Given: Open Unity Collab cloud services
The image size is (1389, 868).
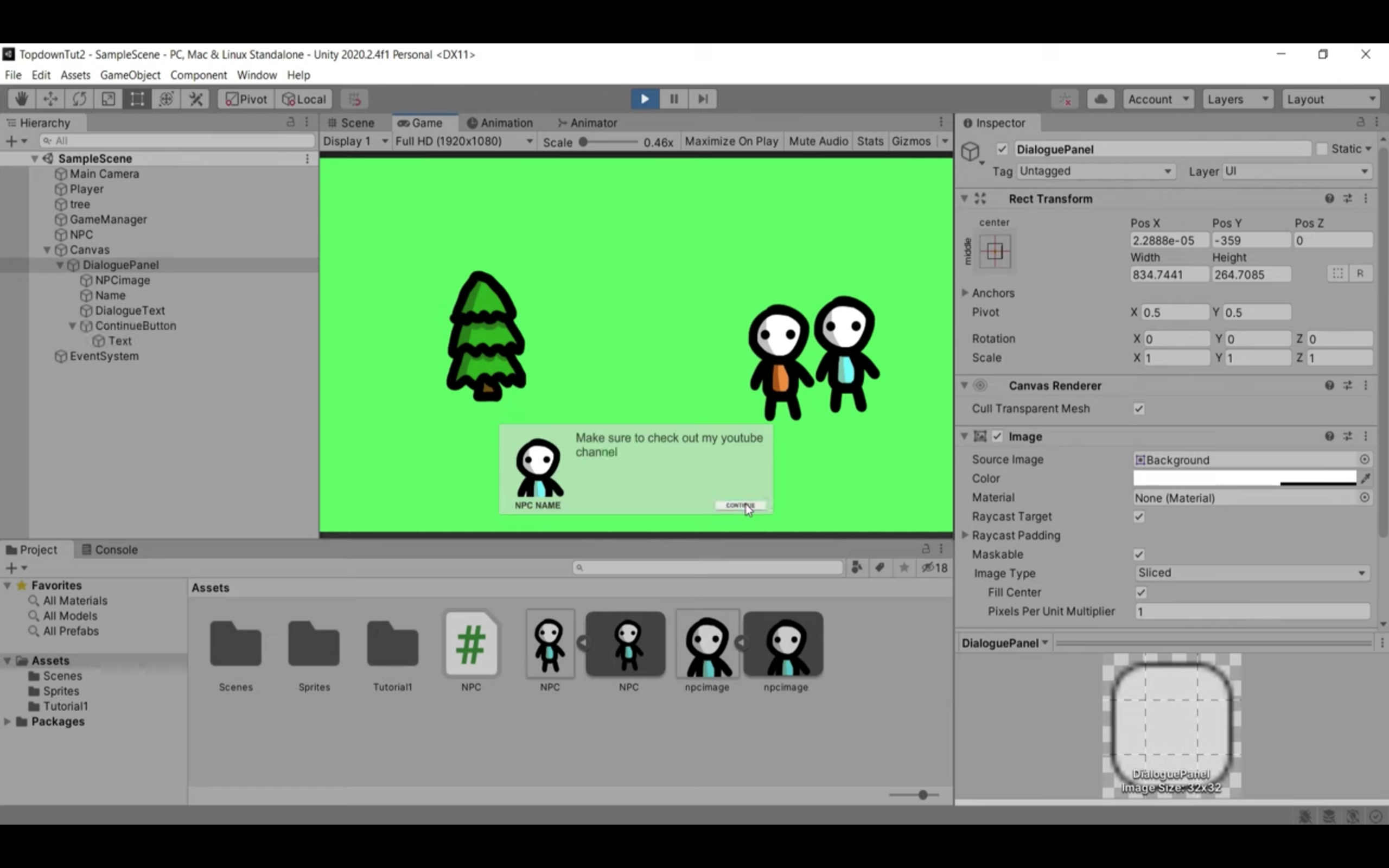Looking at the screenshot, I should (x=1101, y=99).
